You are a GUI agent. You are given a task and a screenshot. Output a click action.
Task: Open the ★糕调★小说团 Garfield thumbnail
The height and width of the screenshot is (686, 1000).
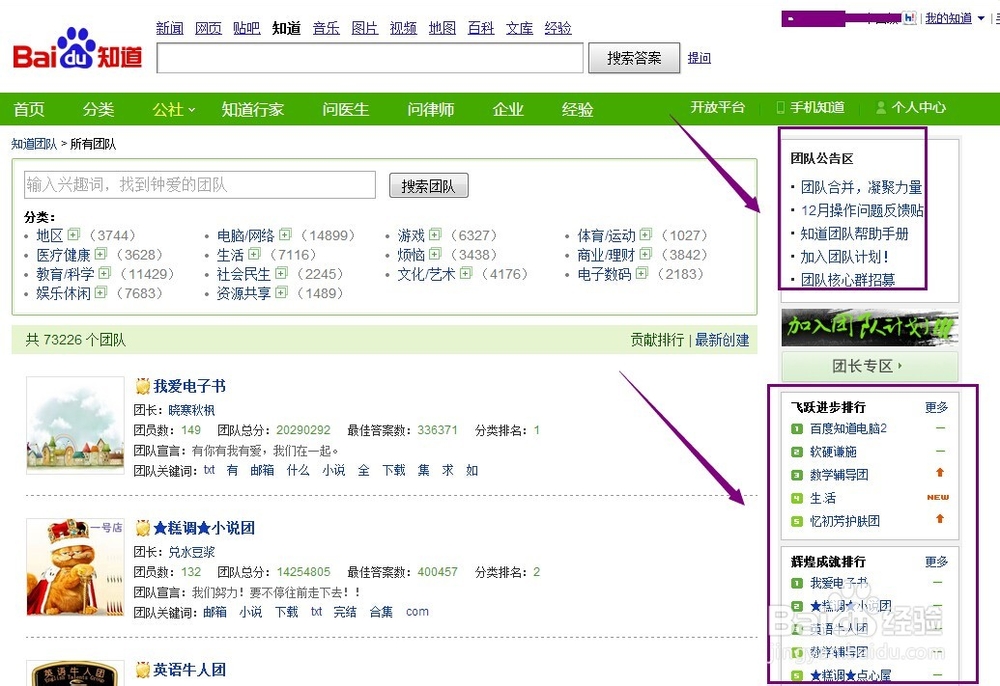click(75, 567)
